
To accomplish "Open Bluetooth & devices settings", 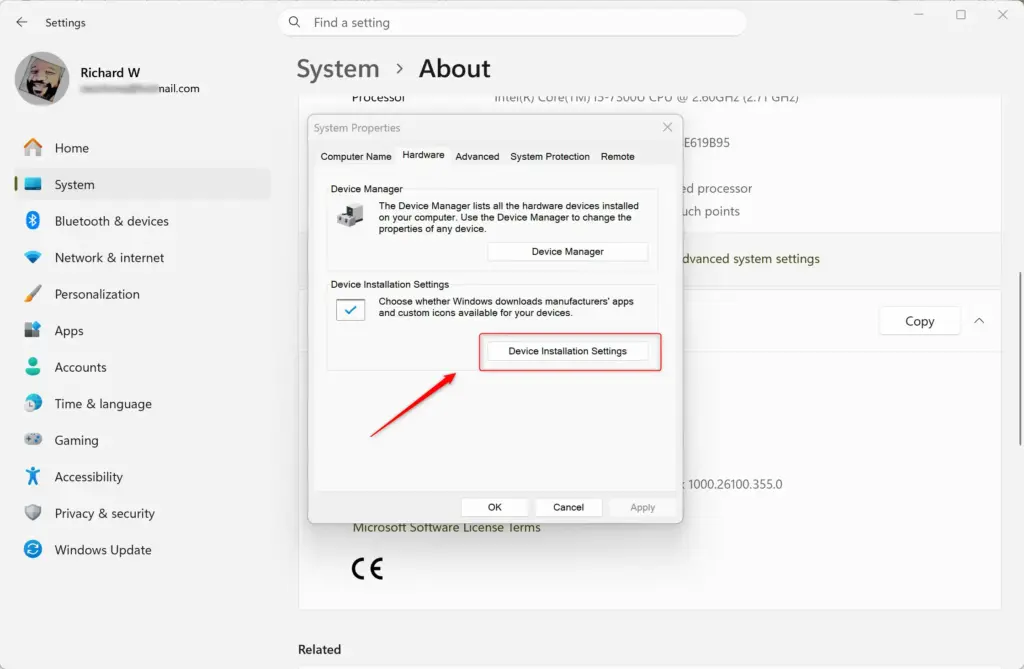I will coord(142,221).
